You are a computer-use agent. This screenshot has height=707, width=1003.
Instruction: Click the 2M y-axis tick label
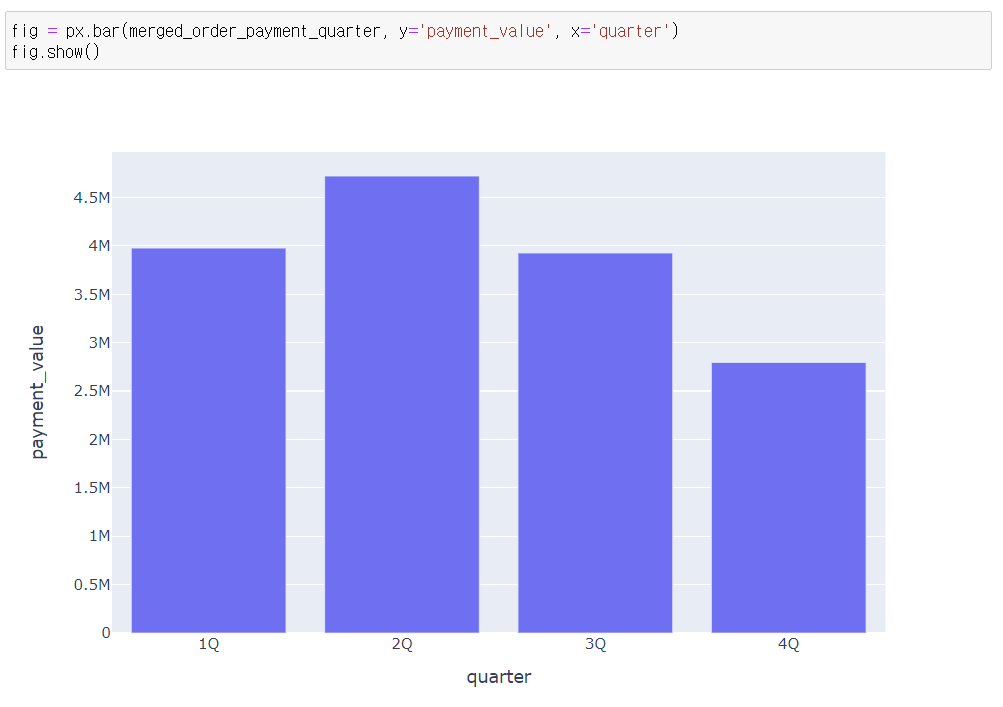pyautogui.click(x=100, y=440)
